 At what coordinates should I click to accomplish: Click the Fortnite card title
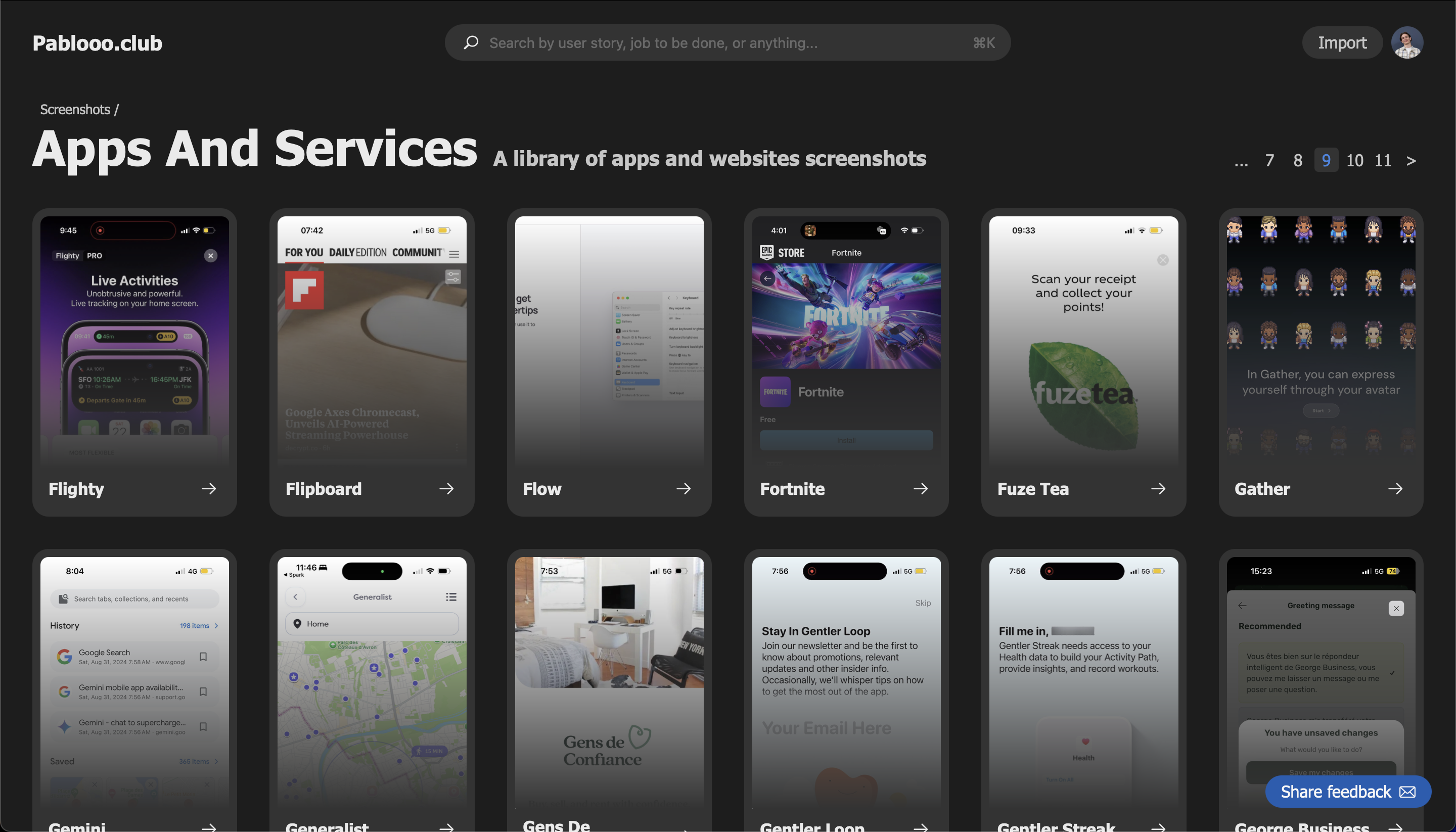(792, 489)
